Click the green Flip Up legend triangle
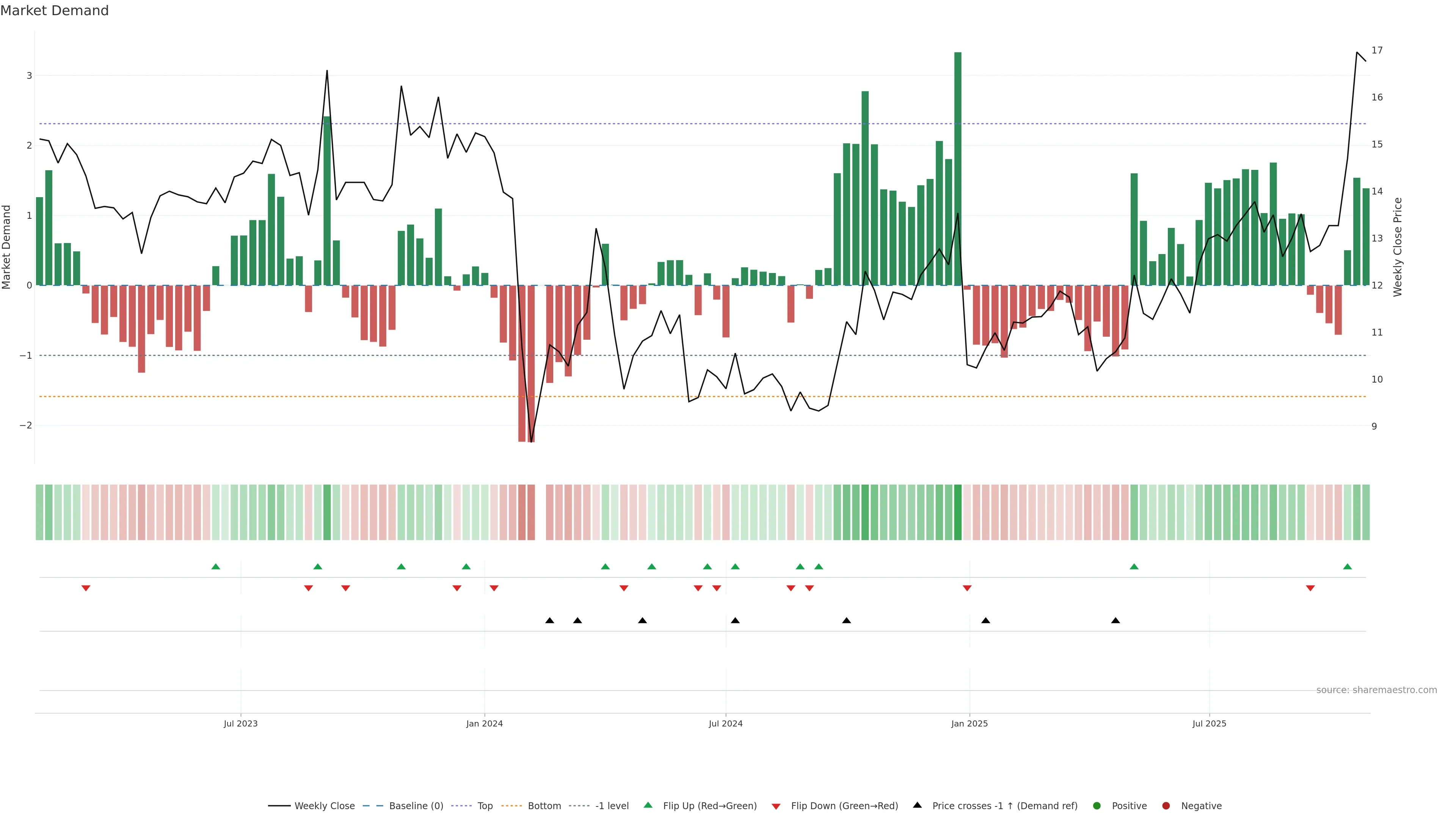1456x819 pixels. point(648,805)
